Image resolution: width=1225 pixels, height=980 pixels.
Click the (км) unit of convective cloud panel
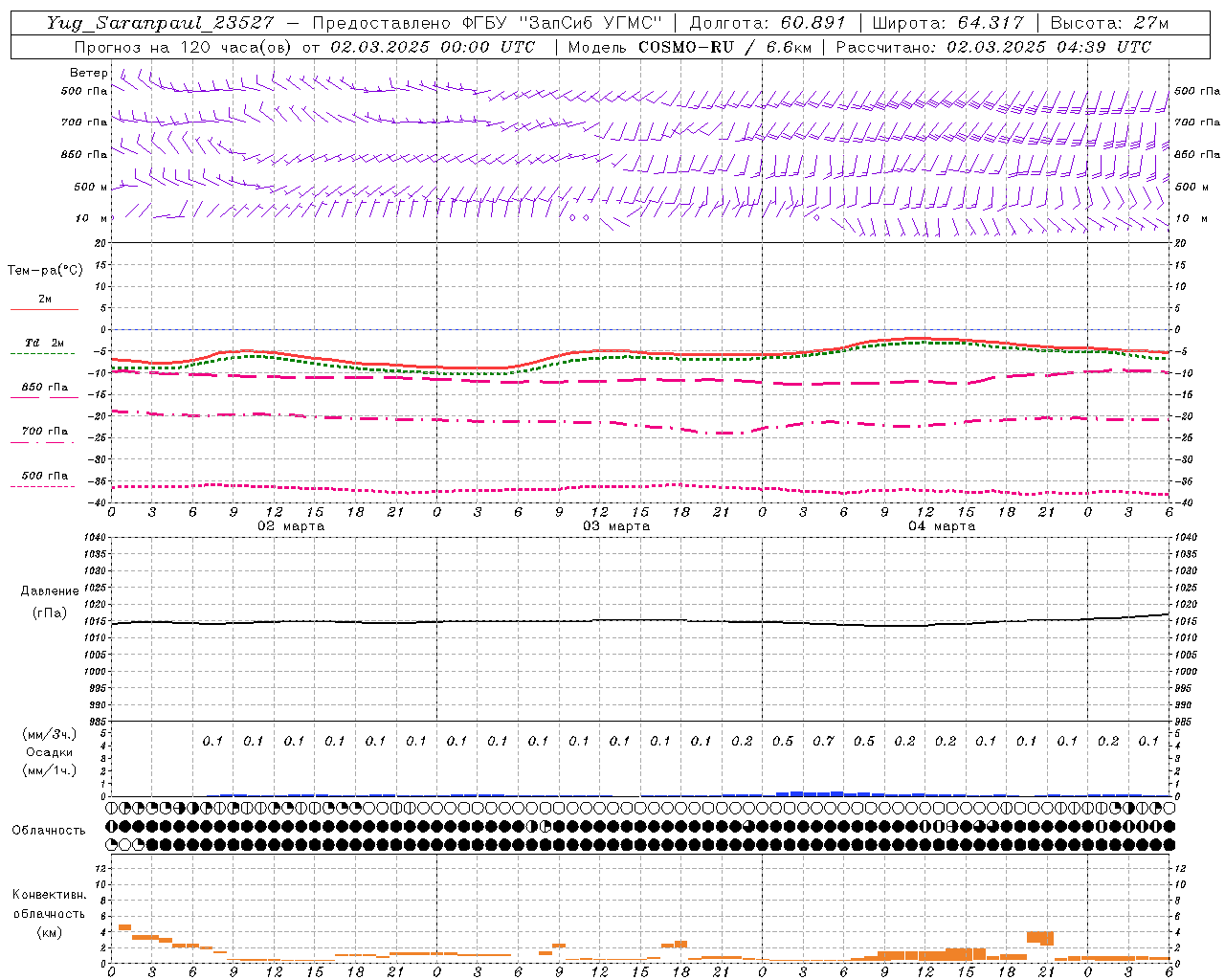tap(50, 932)
